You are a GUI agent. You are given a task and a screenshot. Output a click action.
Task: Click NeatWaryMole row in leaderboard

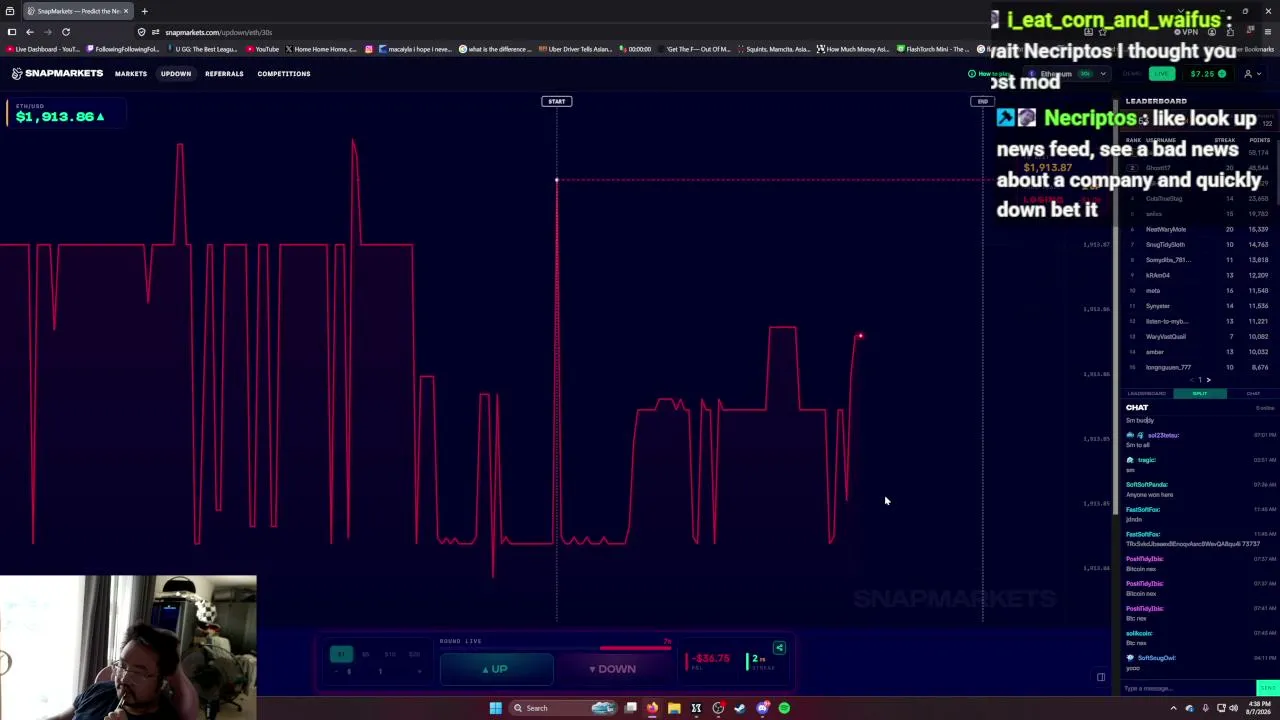1198,229
